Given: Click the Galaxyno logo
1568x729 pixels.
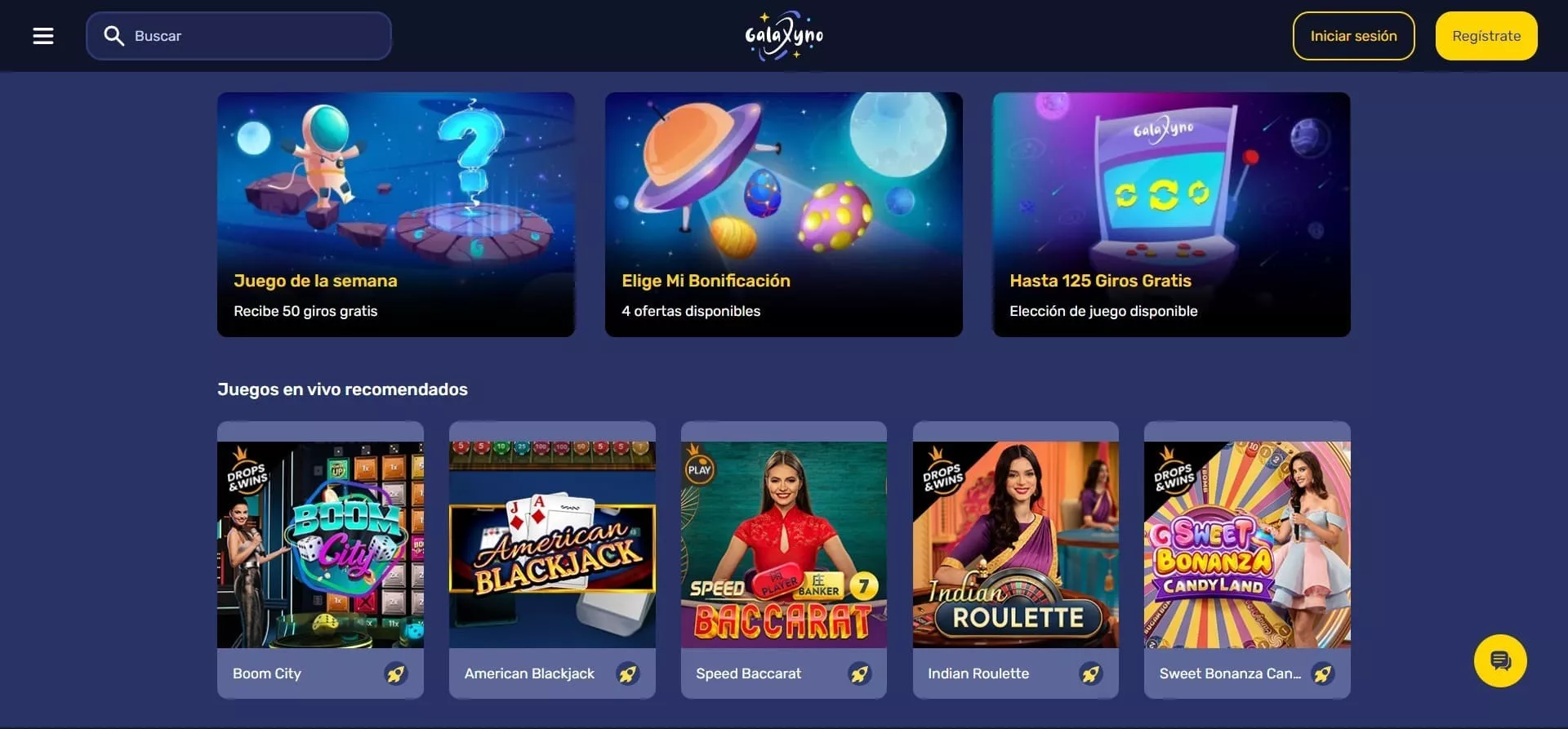Looking at the screenshot, I should coord(784,36).
